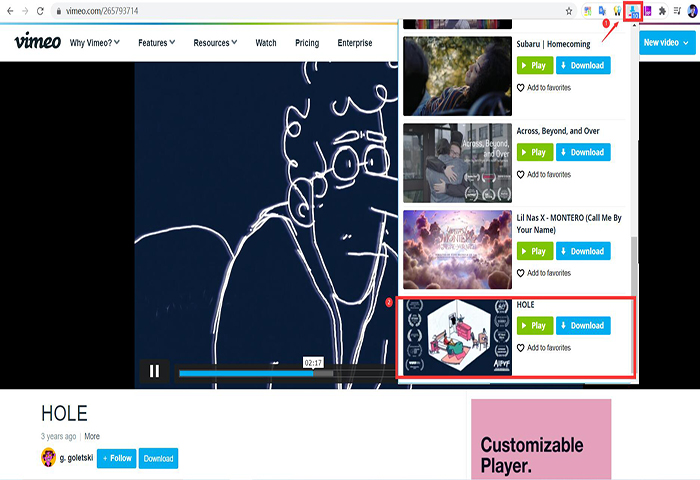Click scroll-up arrow in extension popup

click(x=634, y=25)
